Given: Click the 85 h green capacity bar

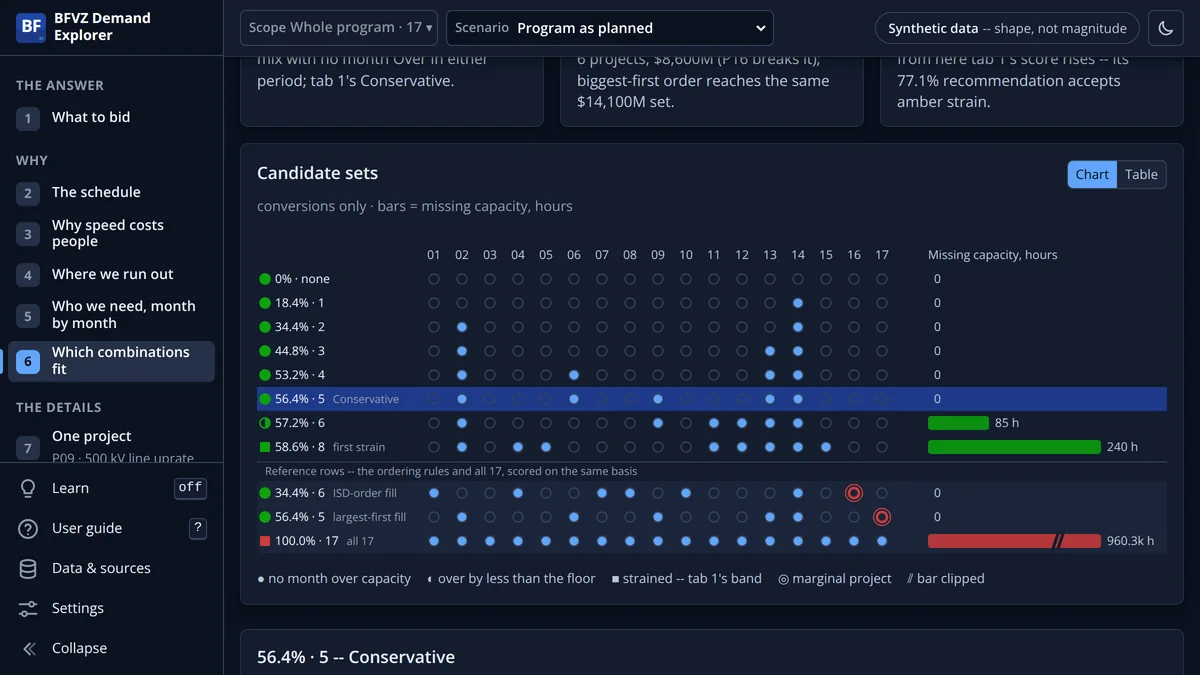Looking at the screenshot, I should click(x=958, y=423).
